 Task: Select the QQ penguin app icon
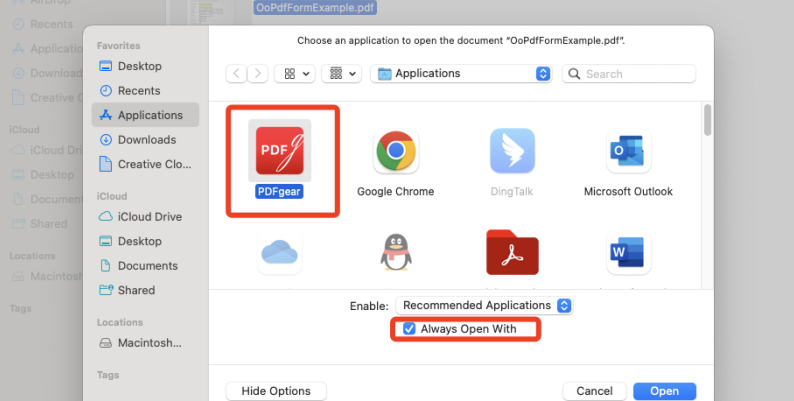396,252
